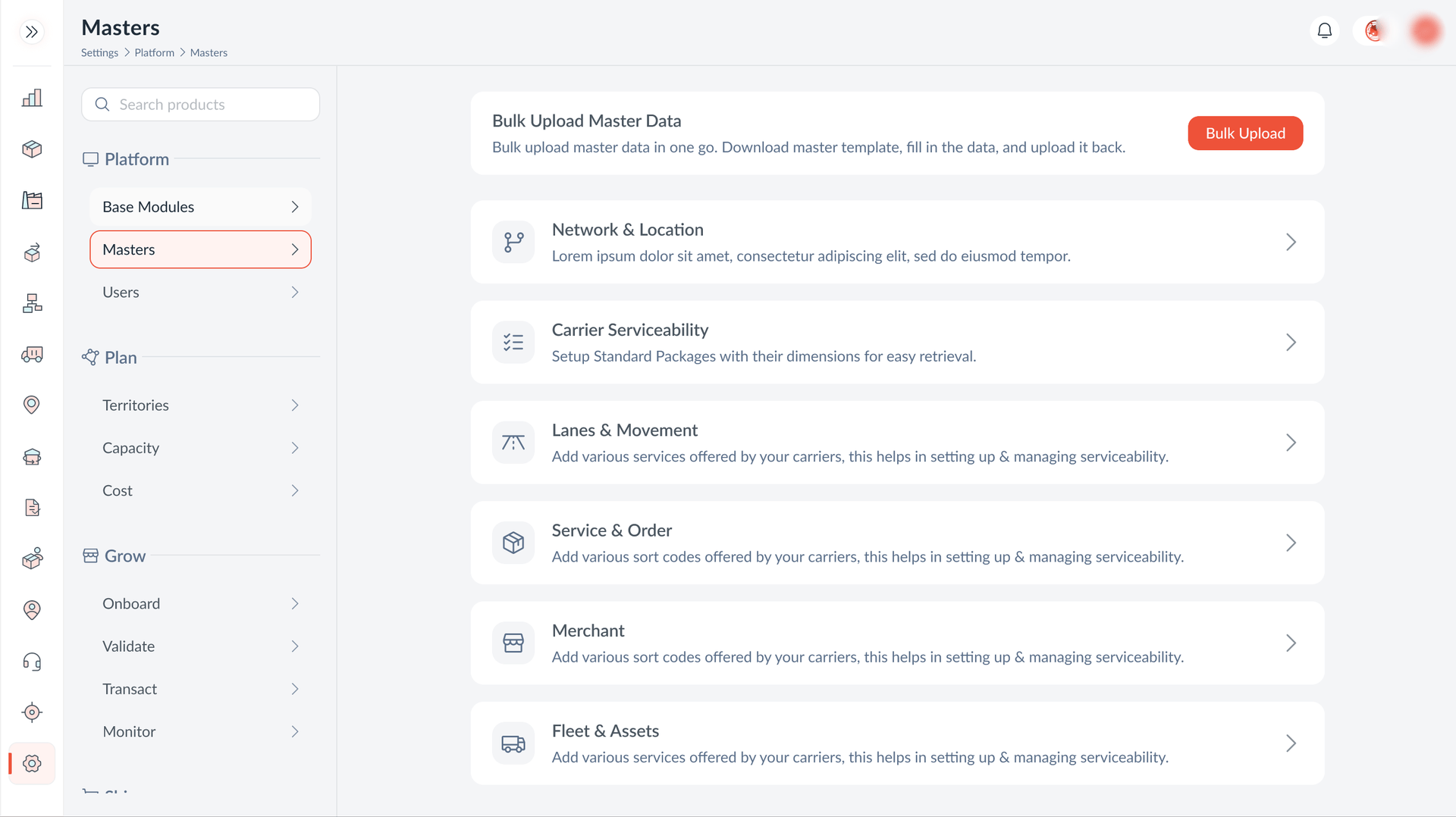Expand the Service & Order card chevron
Screen dimensions: 1456x817
point(1291,543)
